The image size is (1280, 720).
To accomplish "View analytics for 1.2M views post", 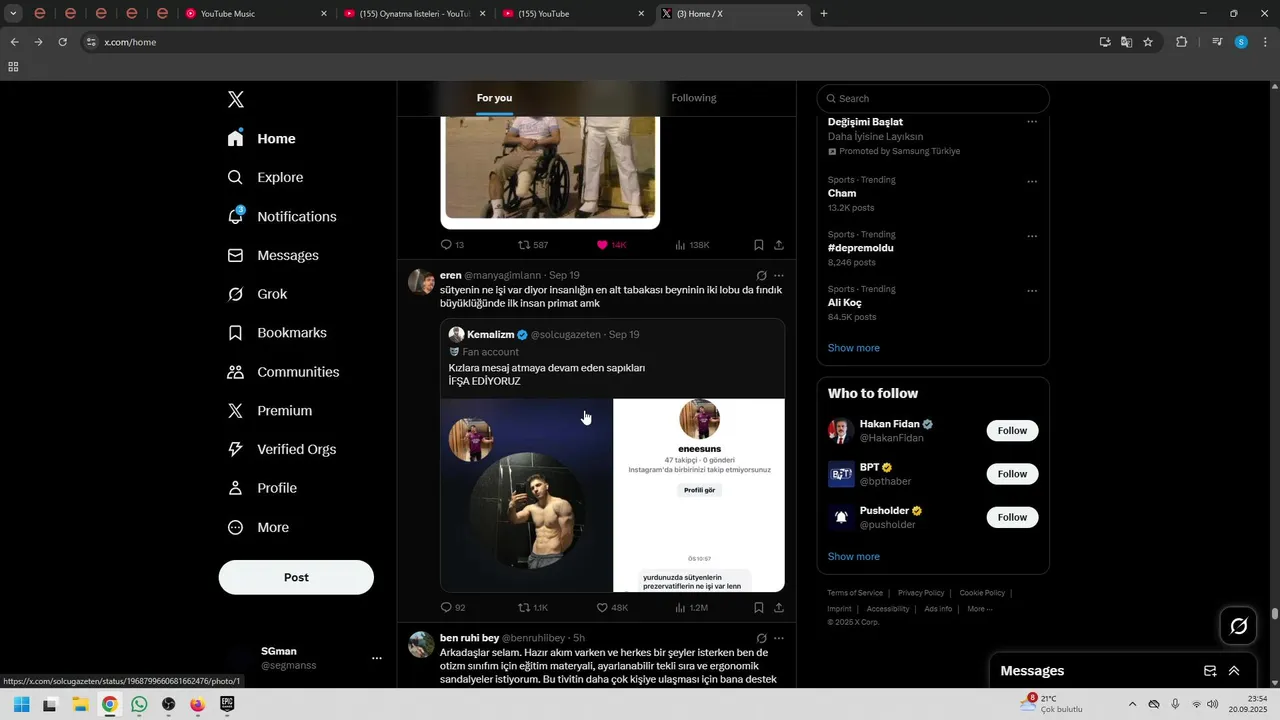I will pyautogui.click(x=691, y=607).
